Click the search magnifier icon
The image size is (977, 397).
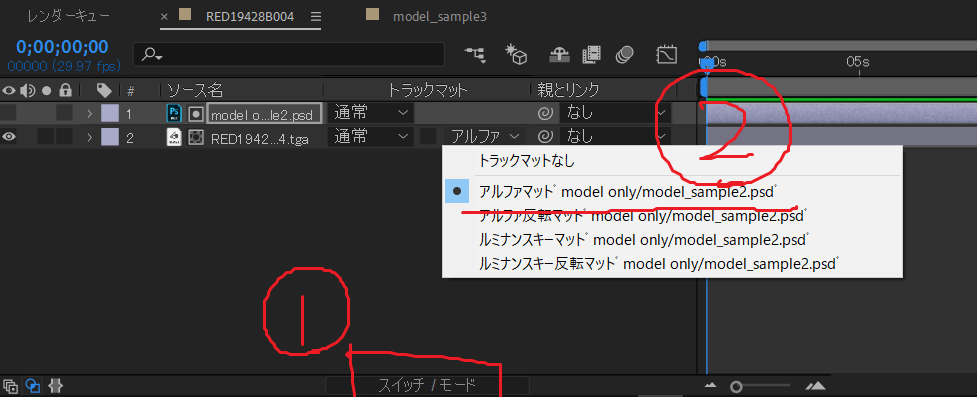point(151,55)
